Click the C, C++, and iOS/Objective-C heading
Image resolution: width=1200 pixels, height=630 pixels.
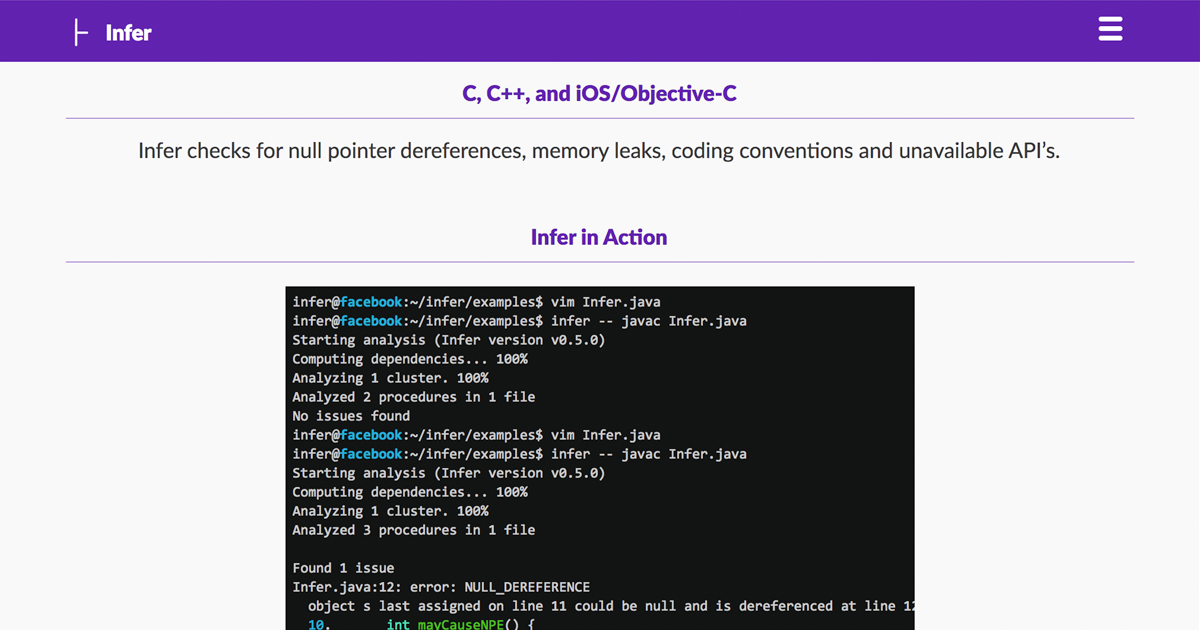[x=599, y=94]
